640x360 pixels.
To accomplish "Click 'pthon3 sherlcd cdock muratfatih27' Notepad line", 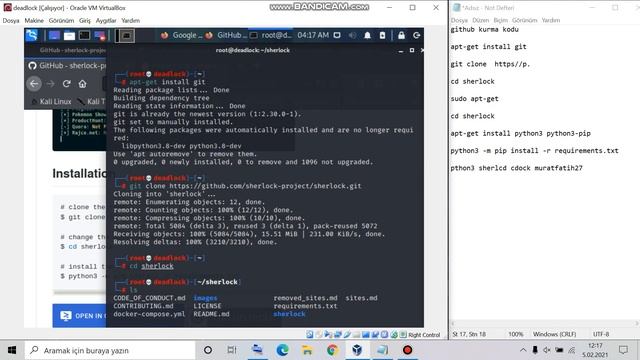I will pyautogui.click(x=516, y=168).
